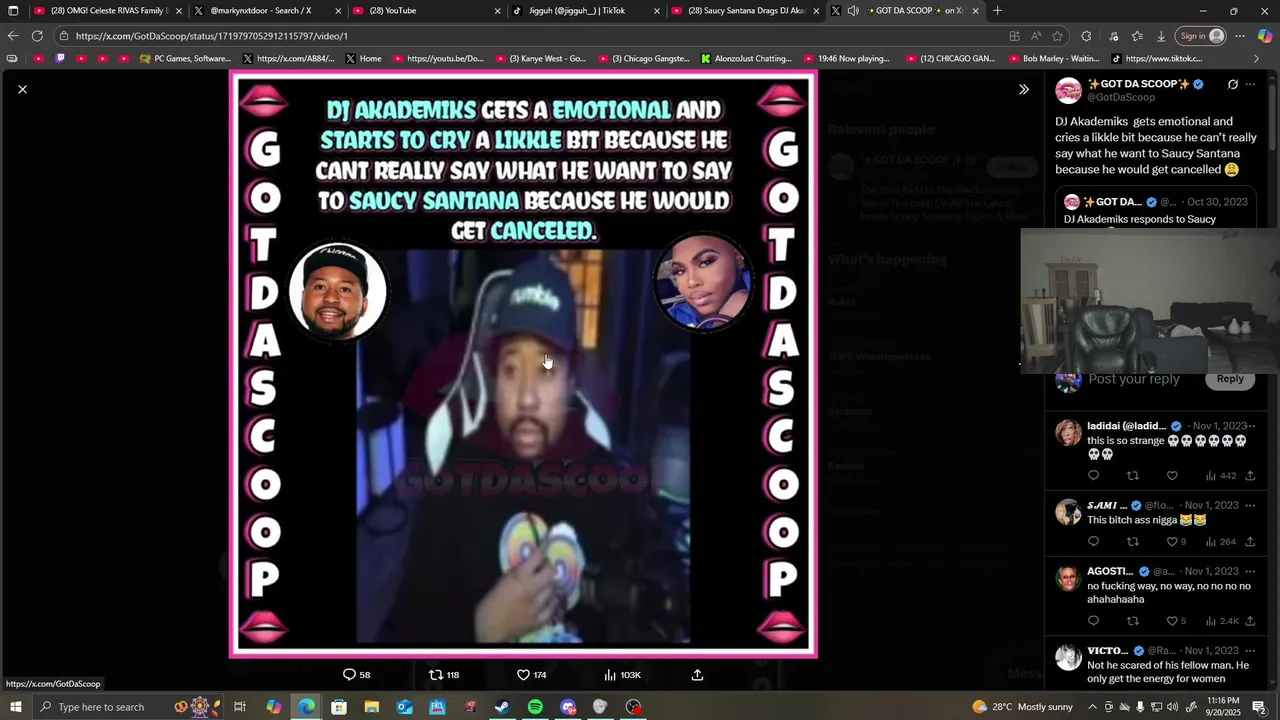This screenshot has width=1280, height=720.
Task: Mute the GOT DA SCOOP tab via speaker icon
Action: tap(853, 11)
